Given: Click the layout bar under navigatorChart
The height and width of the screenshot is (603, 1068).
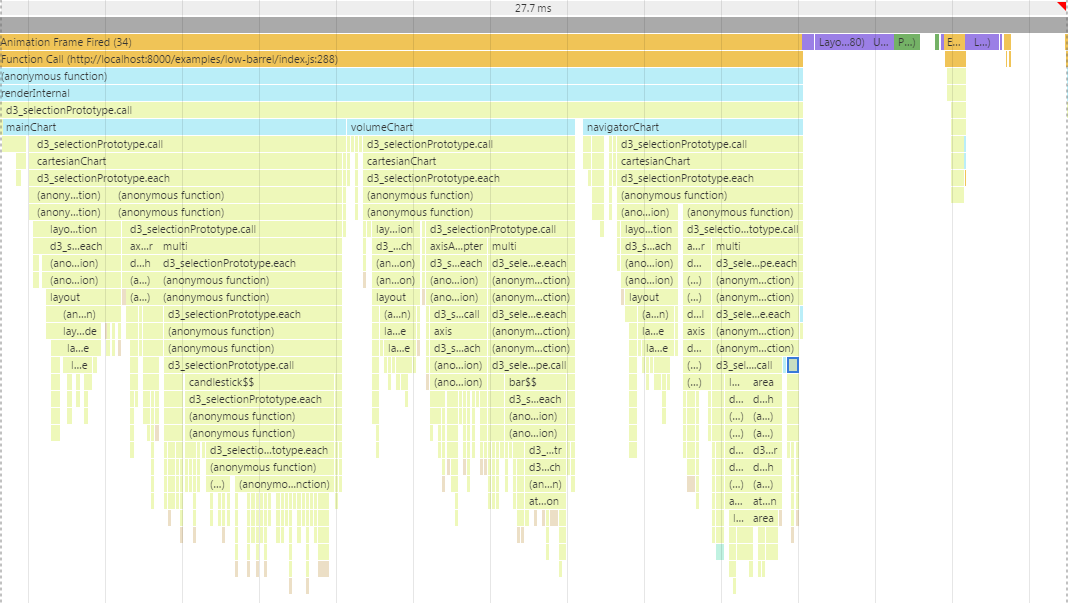Looking at the screenshot, I should click(x=650, y=298).
